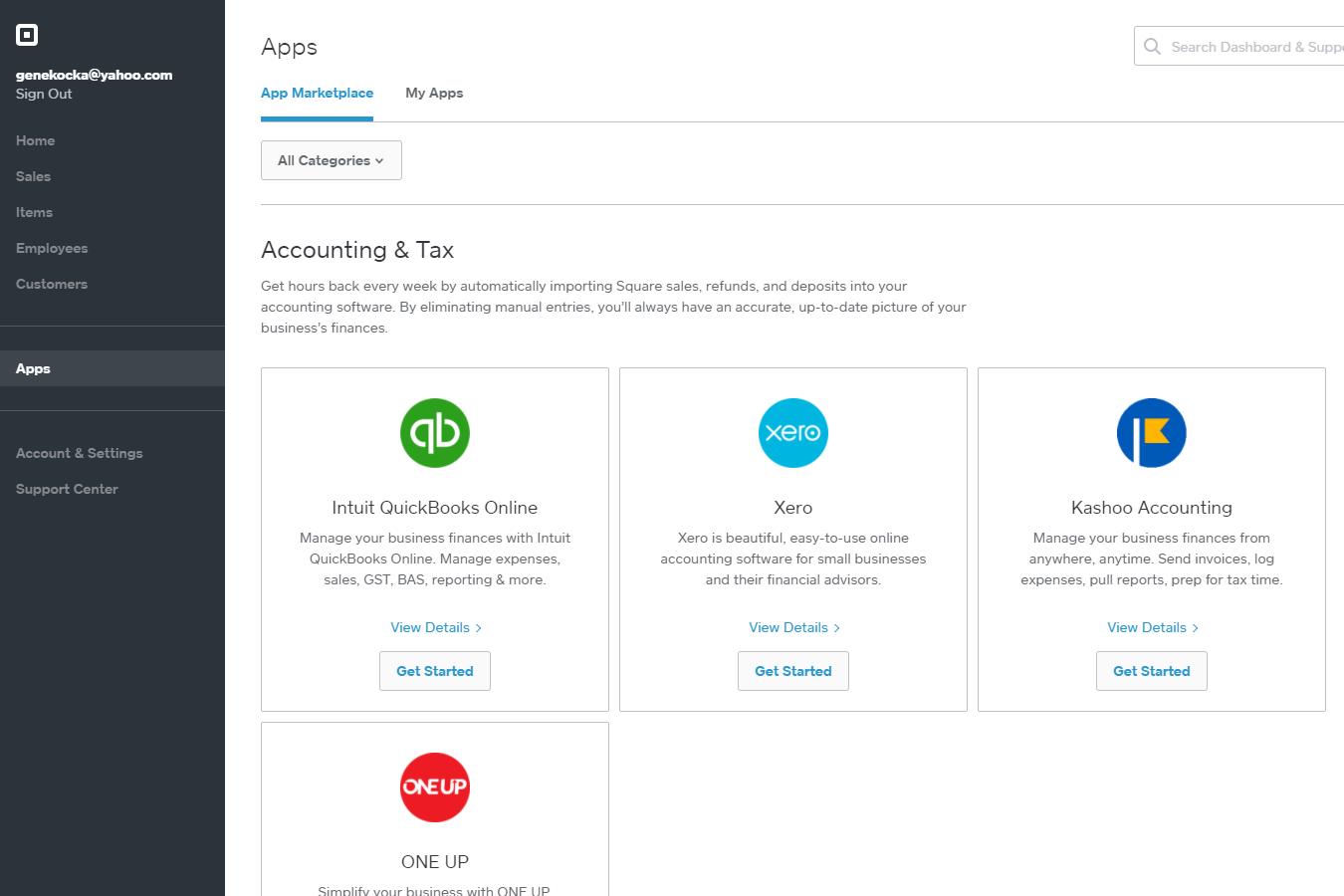The height and width of the screenshot is (896, 1344).
Task: Click the Square logo icon
Action: click(27, 35)
